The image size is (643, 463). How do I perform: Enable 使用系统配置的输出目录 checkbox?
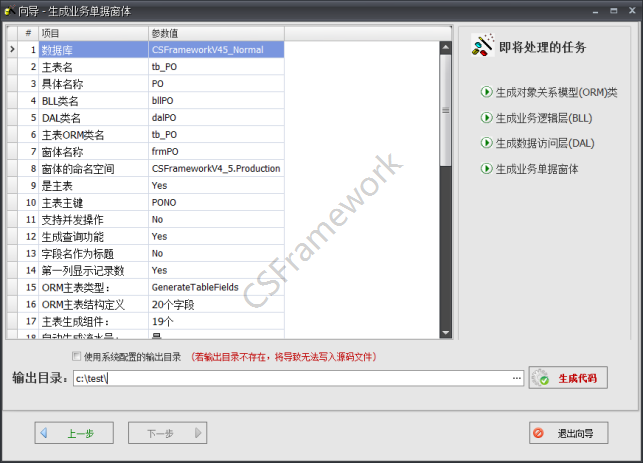(76, 356)
